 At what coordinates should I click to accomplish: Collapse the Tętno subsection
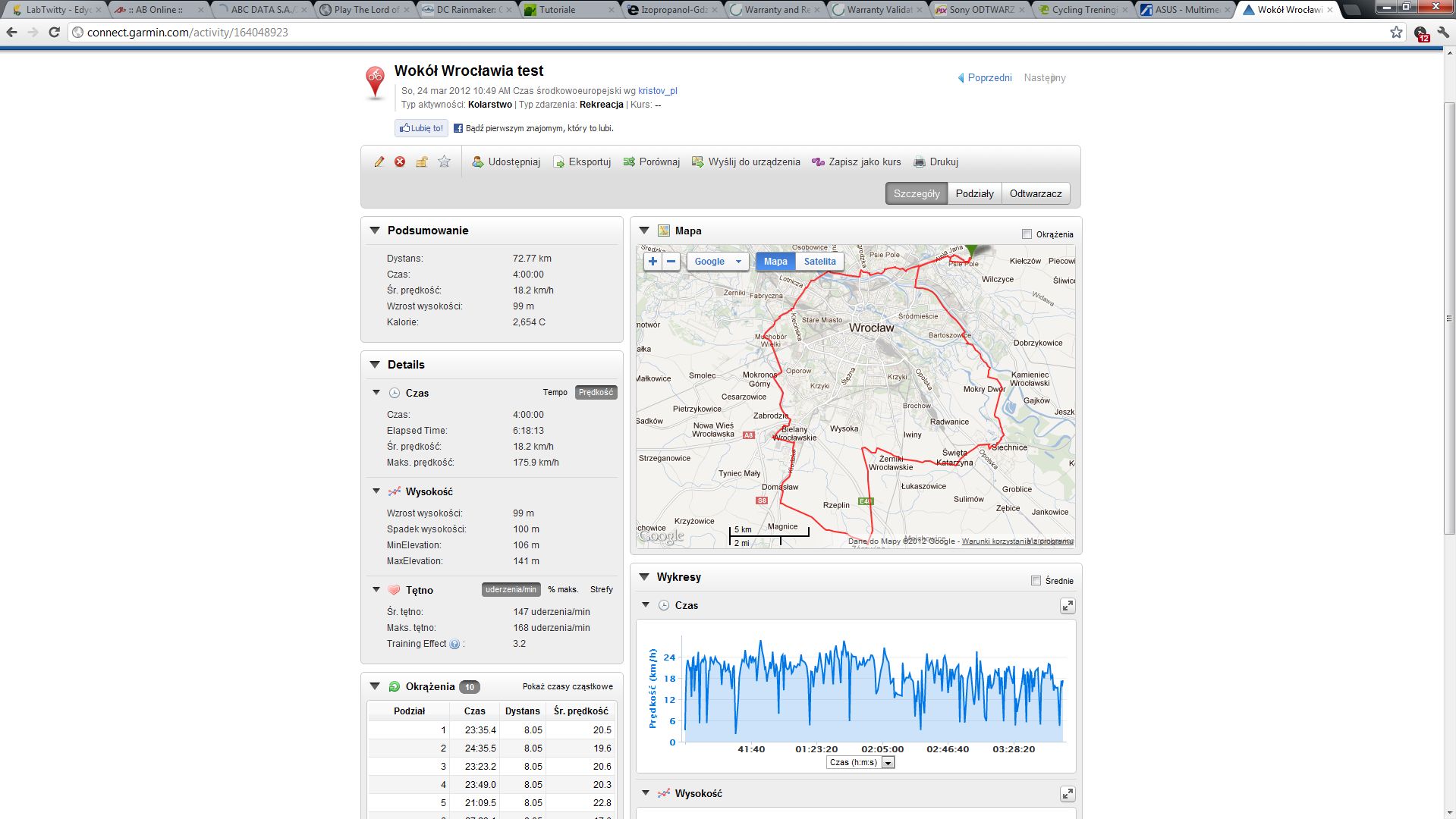pos(376,589)
